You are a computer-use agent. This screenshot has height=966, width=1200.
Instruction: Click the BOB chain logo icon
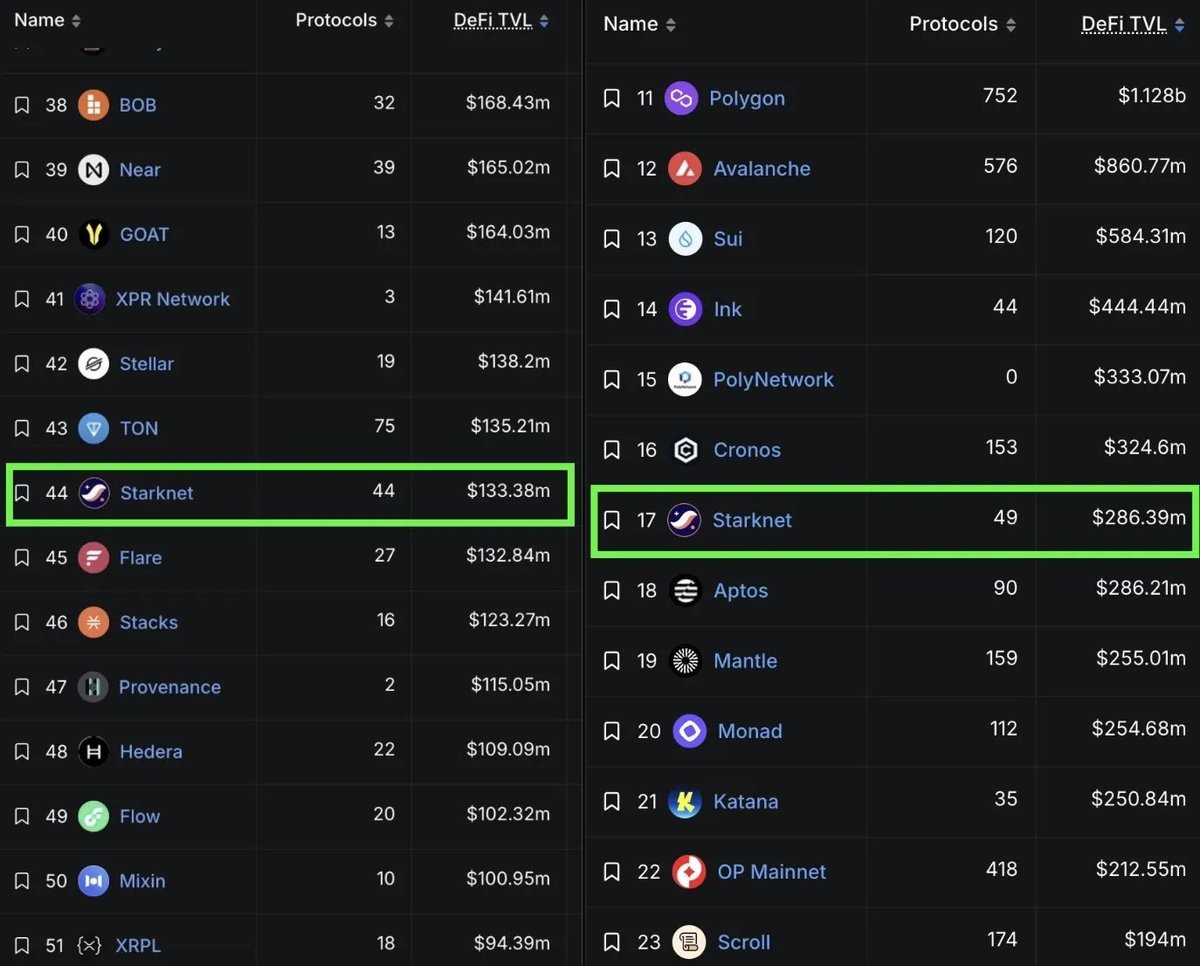[93, 105]
